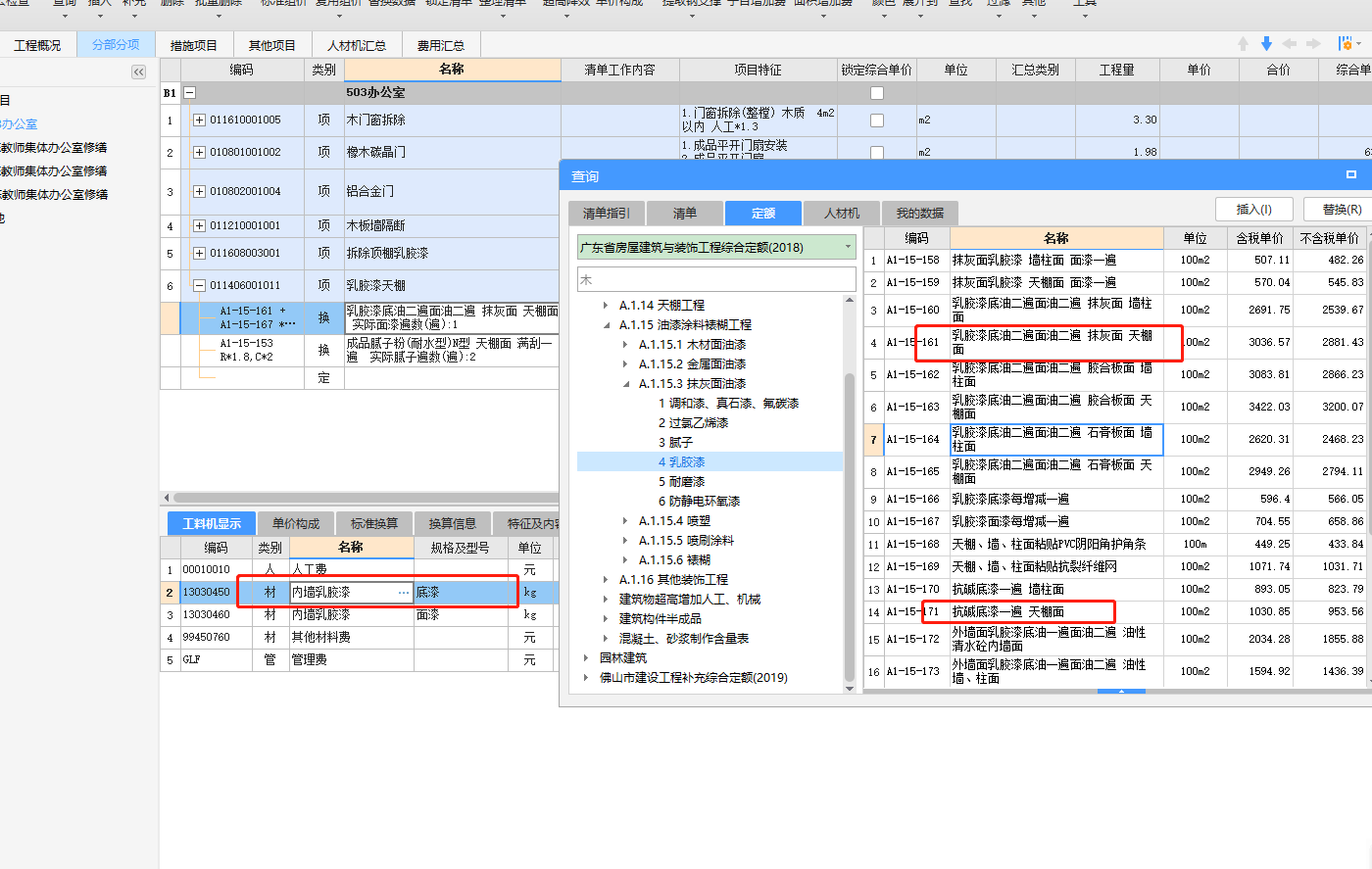The width and height of the screenshot is (1372, 869).
Task: Click the tree scrollbar down arrow
Action: click(x=849, y=690)
